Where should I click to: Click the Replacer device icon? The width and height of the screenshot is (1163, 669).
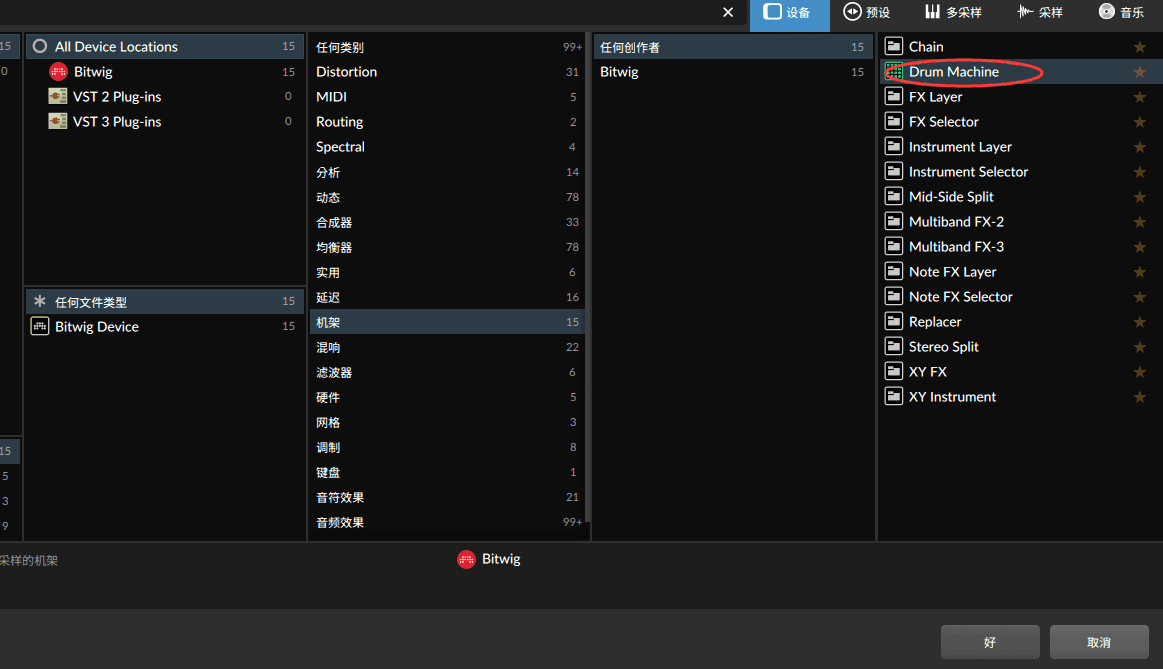(x=894, y=321)
